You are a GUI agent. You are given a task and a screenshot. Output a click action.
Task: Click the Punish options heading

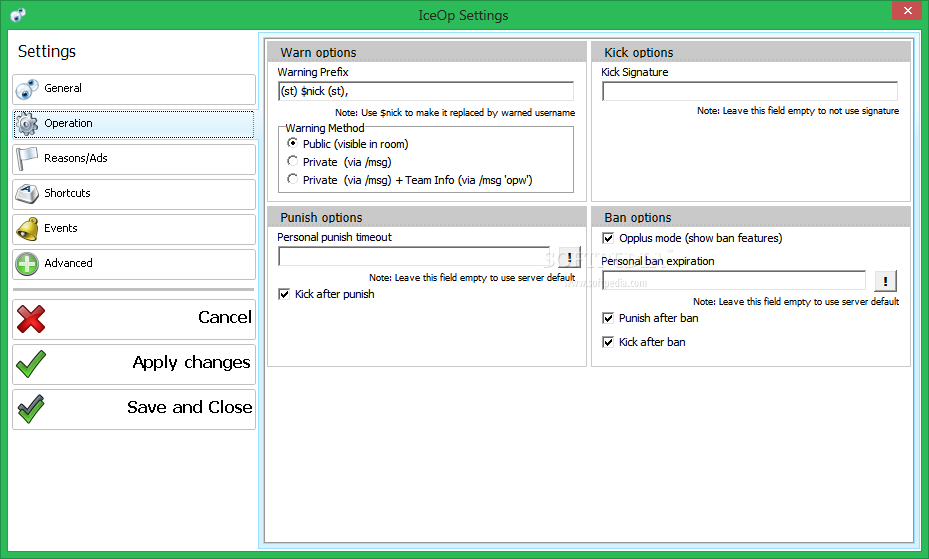coord(321,218)
